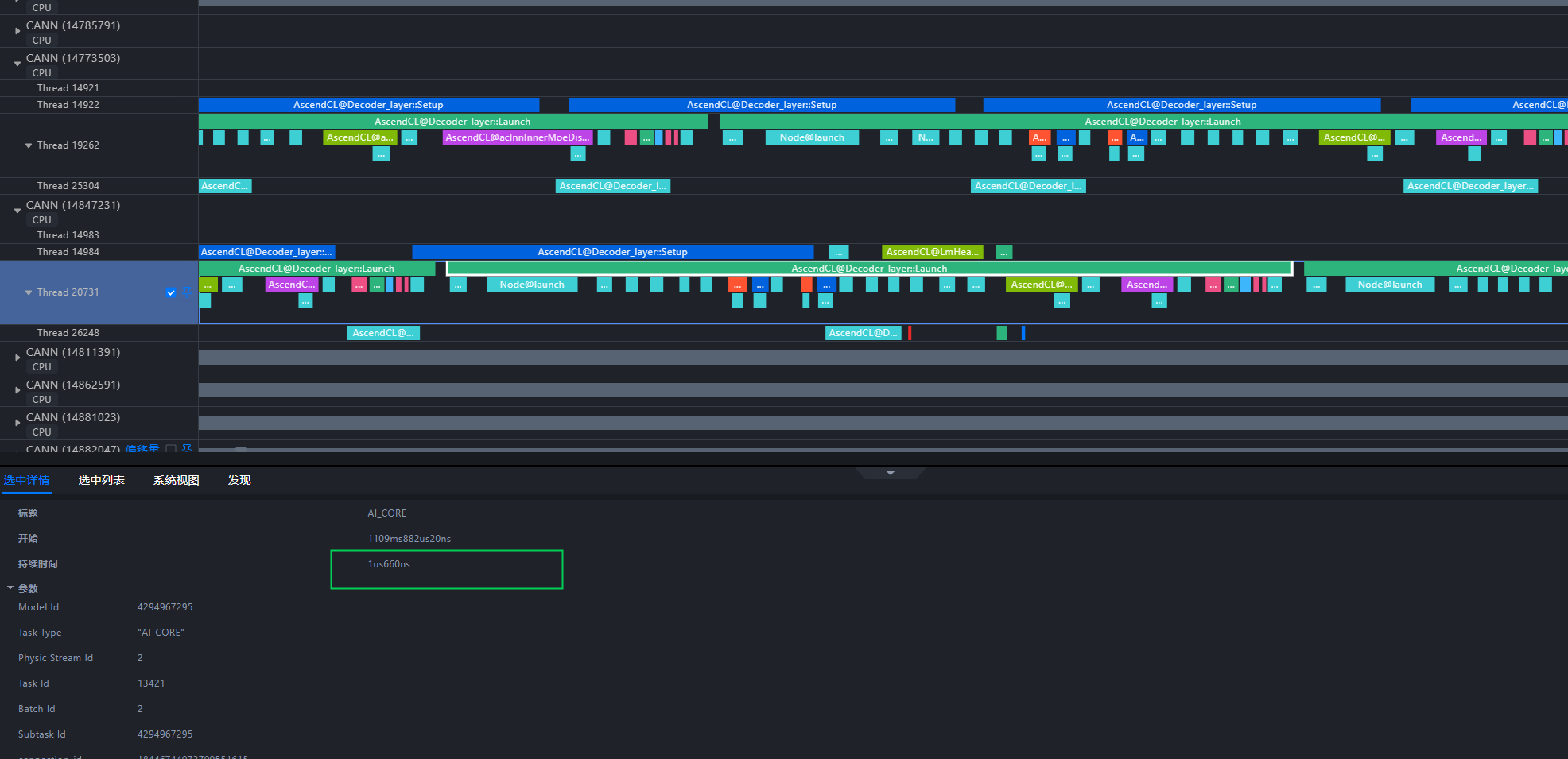Pin the CANN (14882047) row

point(187,449)
